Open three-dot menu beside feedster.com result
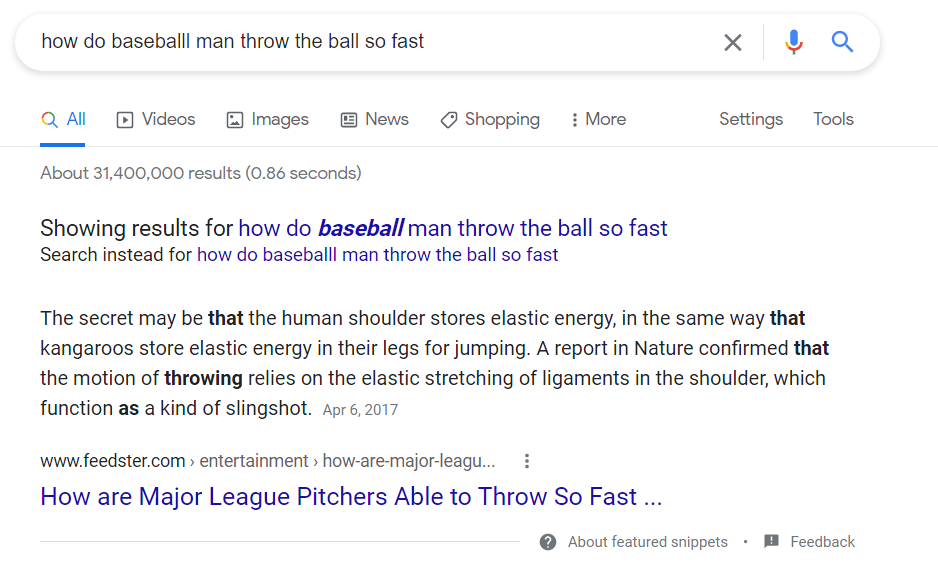 pos(526,461)
